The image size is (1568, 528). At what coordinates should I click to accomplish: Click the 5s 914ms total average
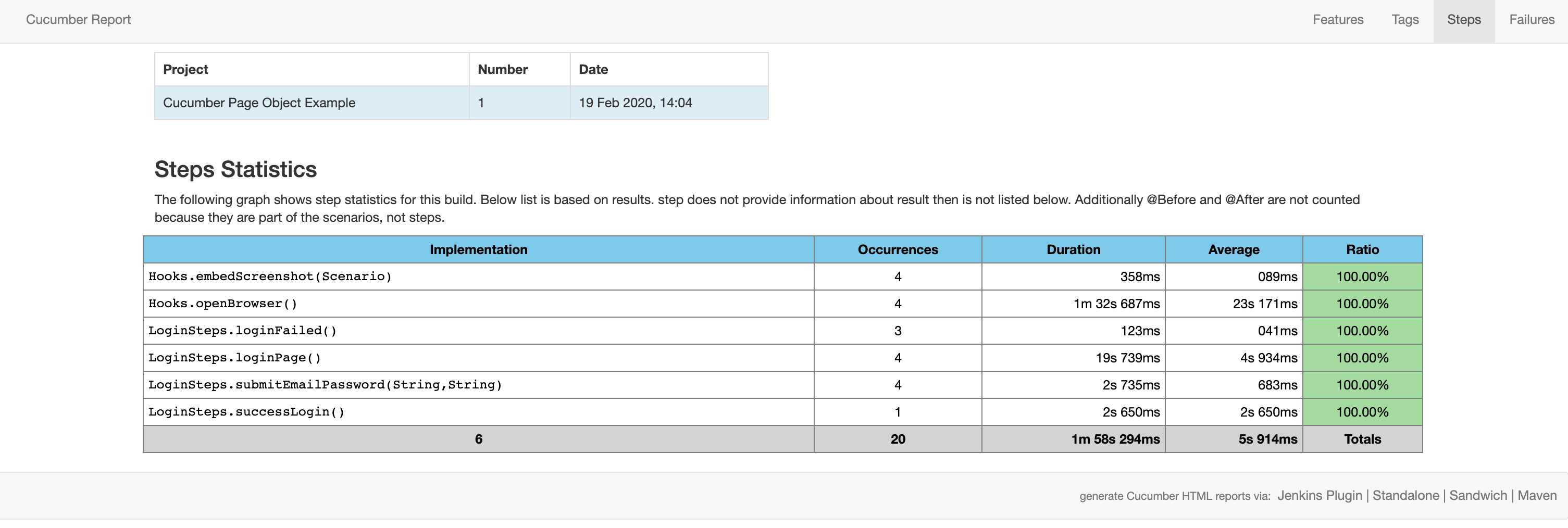coord(1267,438)
